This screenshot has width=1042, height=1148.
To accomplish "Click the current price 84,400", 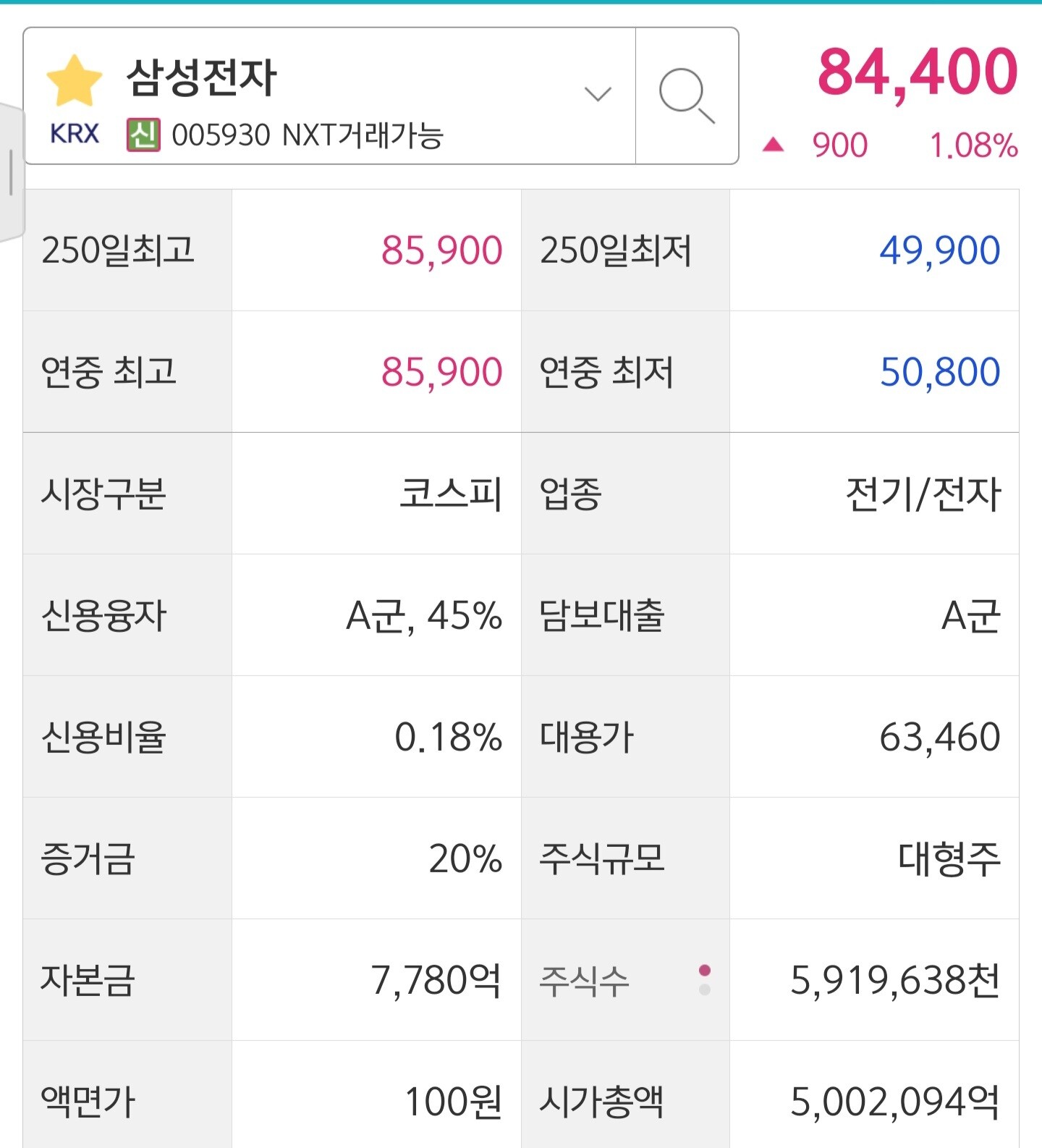I will point(918,72).
